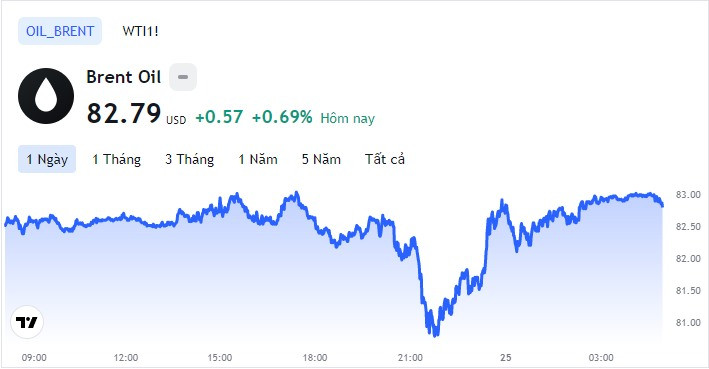The image size is (709, 369).
Task: Click the 82.79 price value
Action: pyautogui.click(x=123, y=113)
